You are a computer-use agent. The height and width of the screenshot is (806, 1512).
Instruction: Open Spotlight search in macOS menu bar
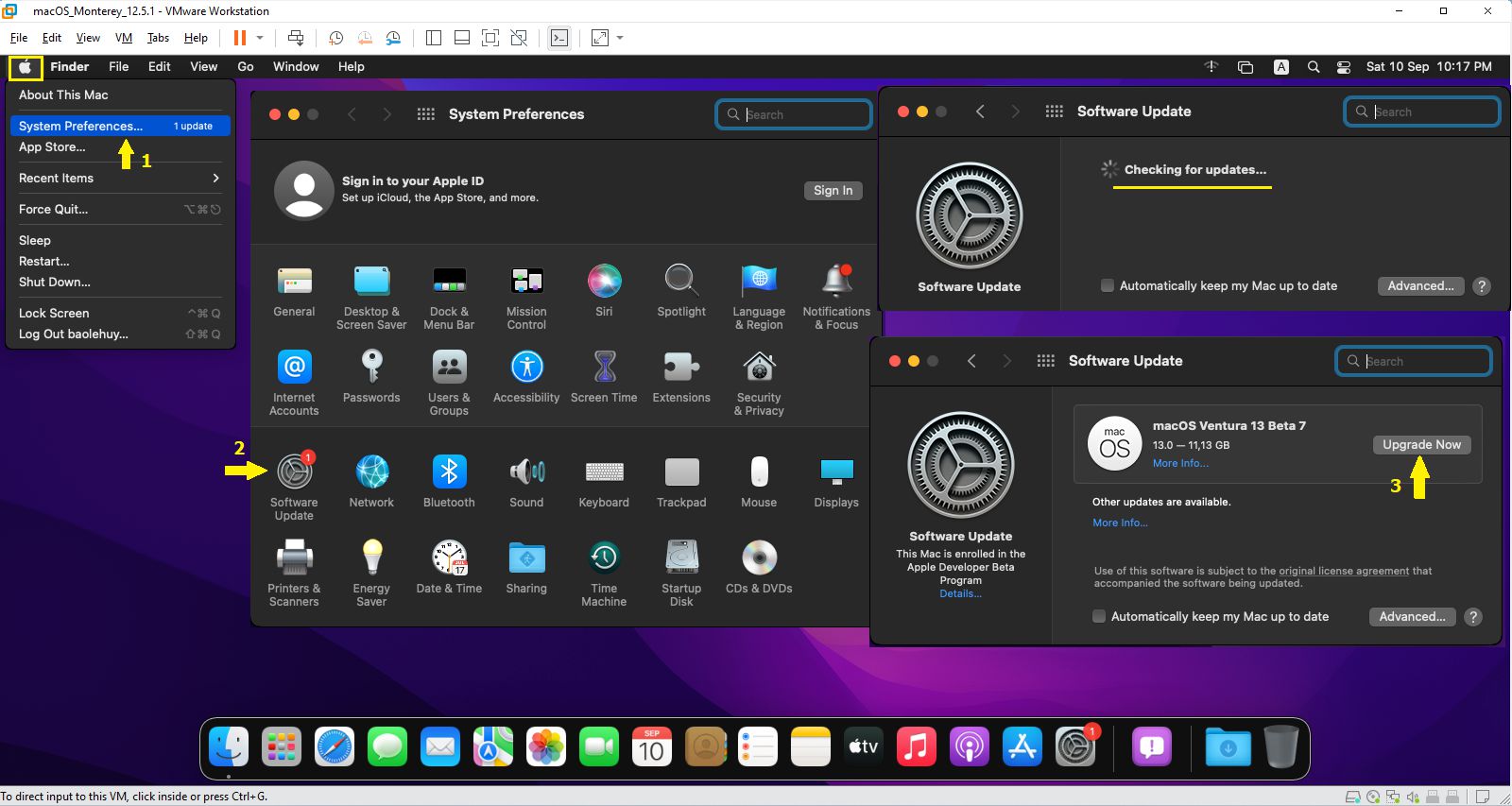[1314, 67]
